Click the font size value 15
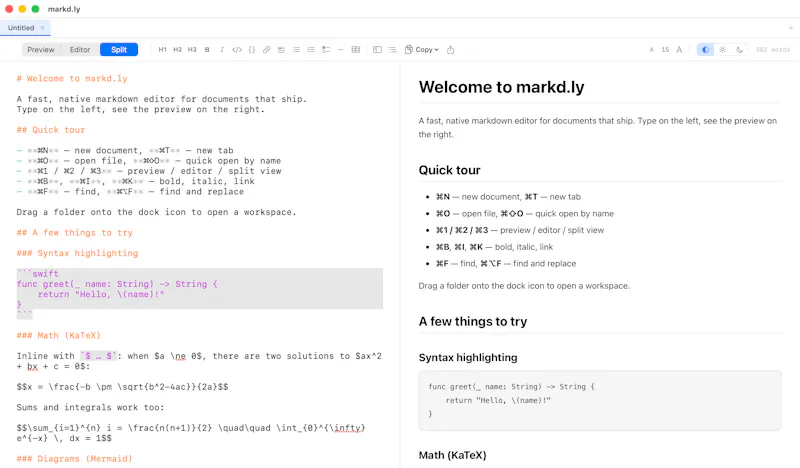Viewport: 800px width, 468px height. click(x=665, y=50)
